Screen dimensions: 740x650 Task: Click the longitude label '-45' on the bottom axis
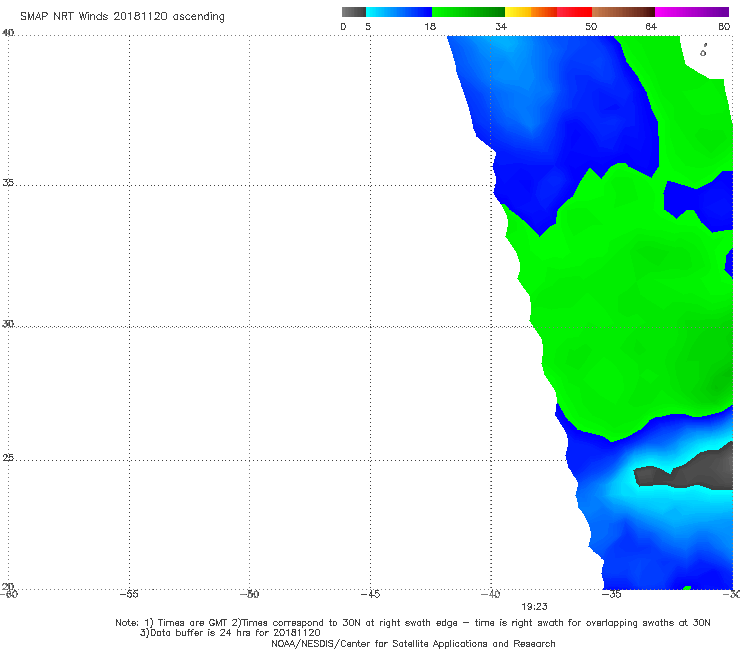370,594
